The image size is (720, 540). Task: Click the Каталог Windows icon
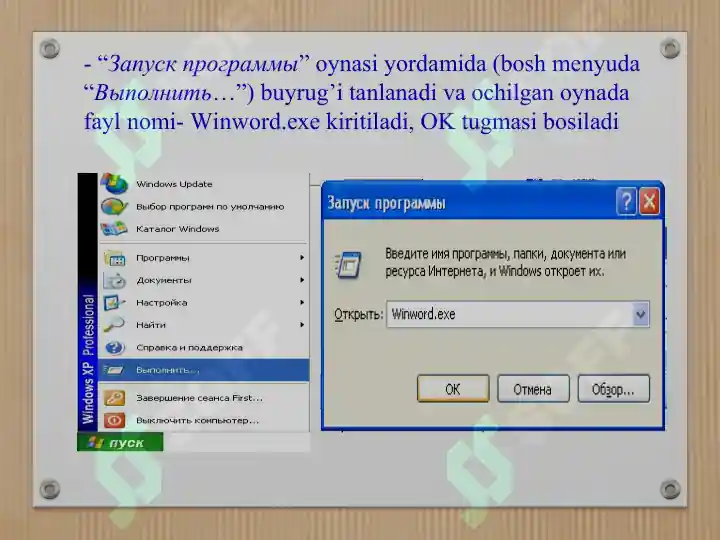114,229
